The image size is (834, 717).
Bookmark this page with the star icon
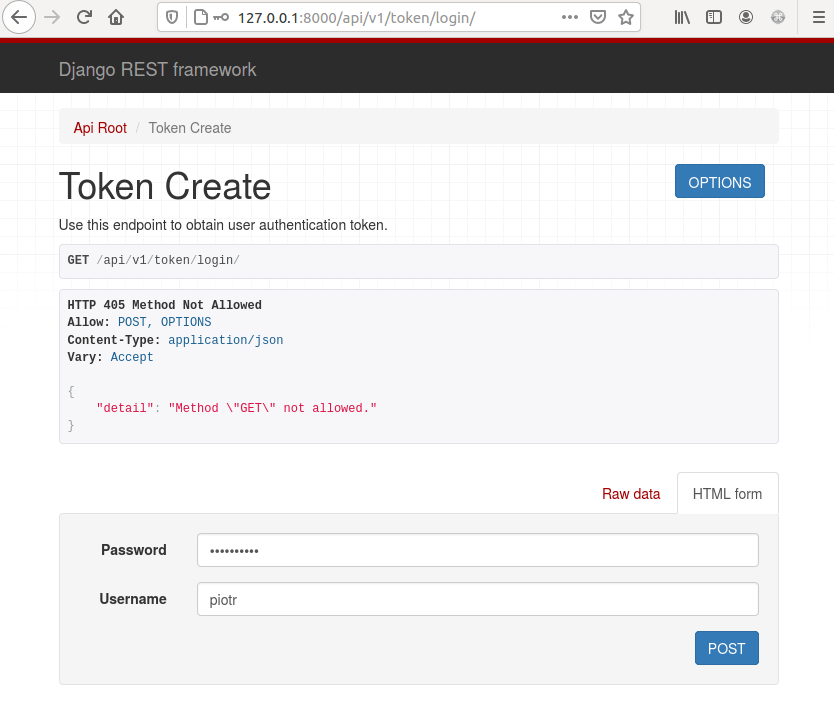click(627, 17)
